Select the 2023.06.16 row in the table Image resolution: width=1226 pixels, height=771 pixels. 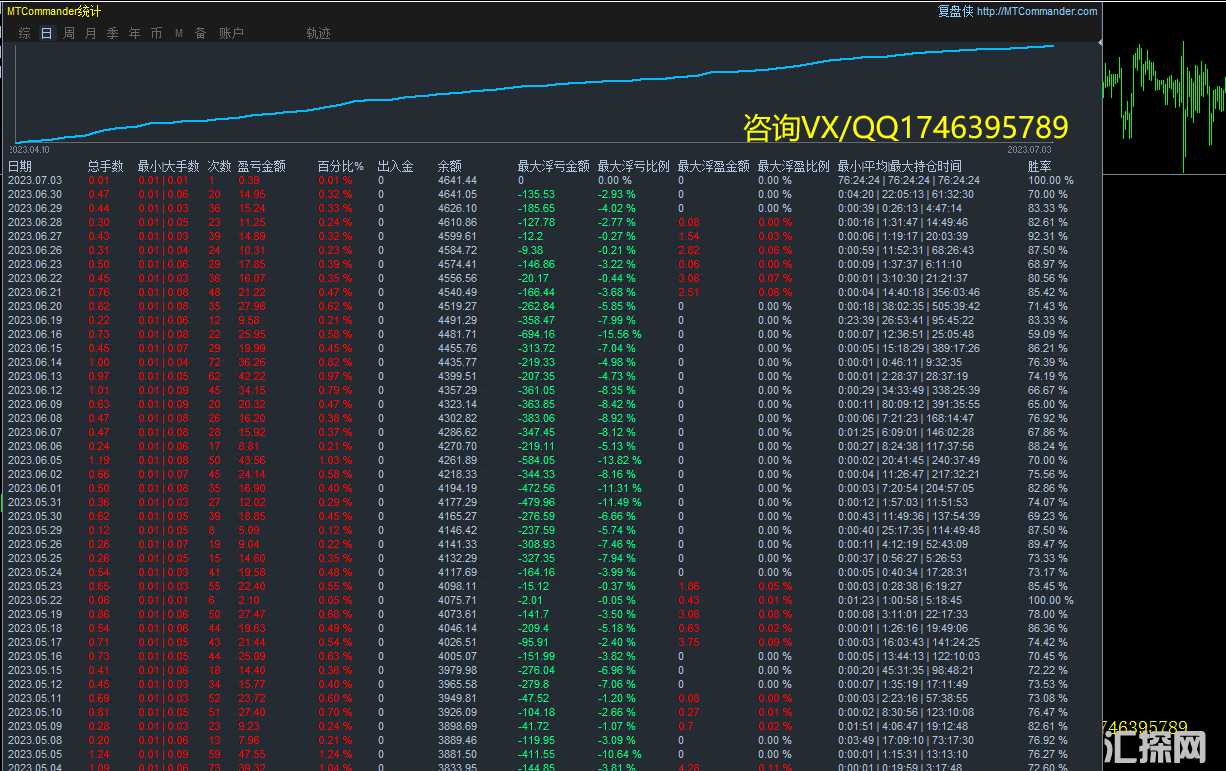[35, 334]
